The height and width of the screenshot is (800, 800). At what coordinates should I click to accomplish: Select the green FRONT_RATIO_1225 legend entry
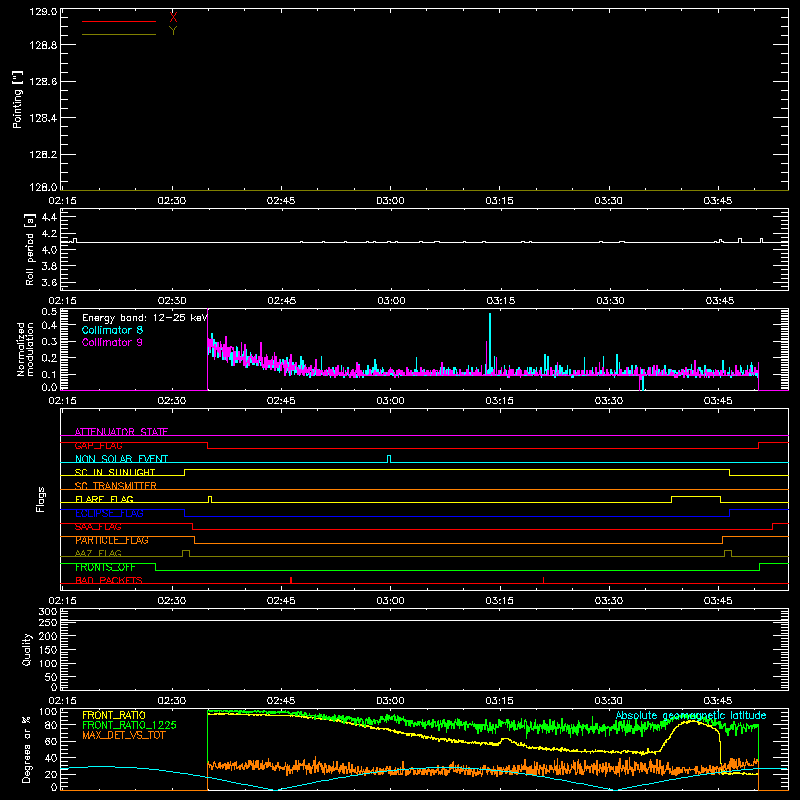click(129, 725)
